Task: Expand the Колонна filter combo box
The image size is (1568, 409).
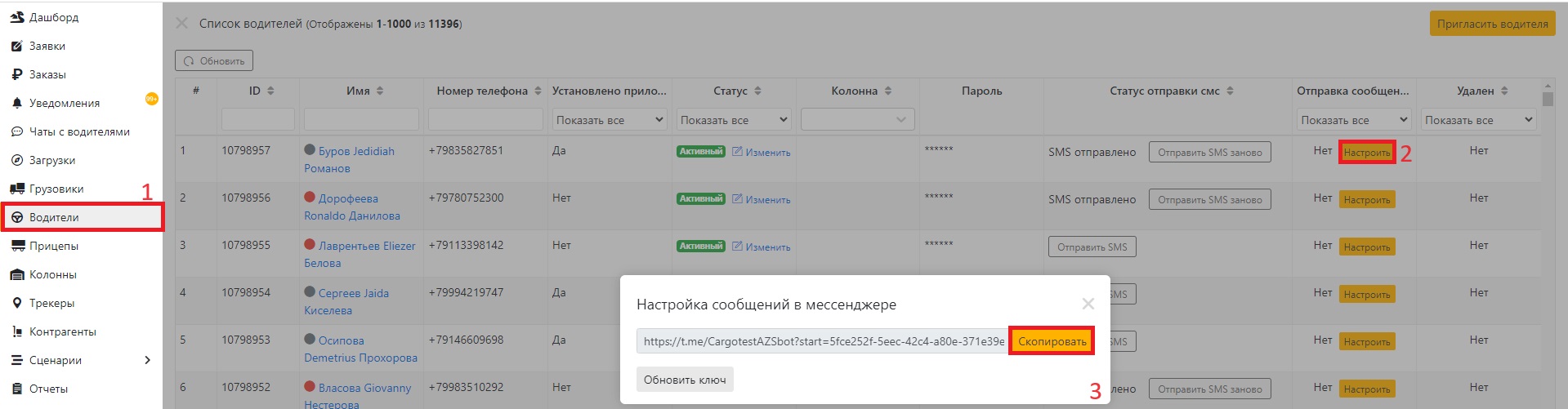Action: (857, 120)
